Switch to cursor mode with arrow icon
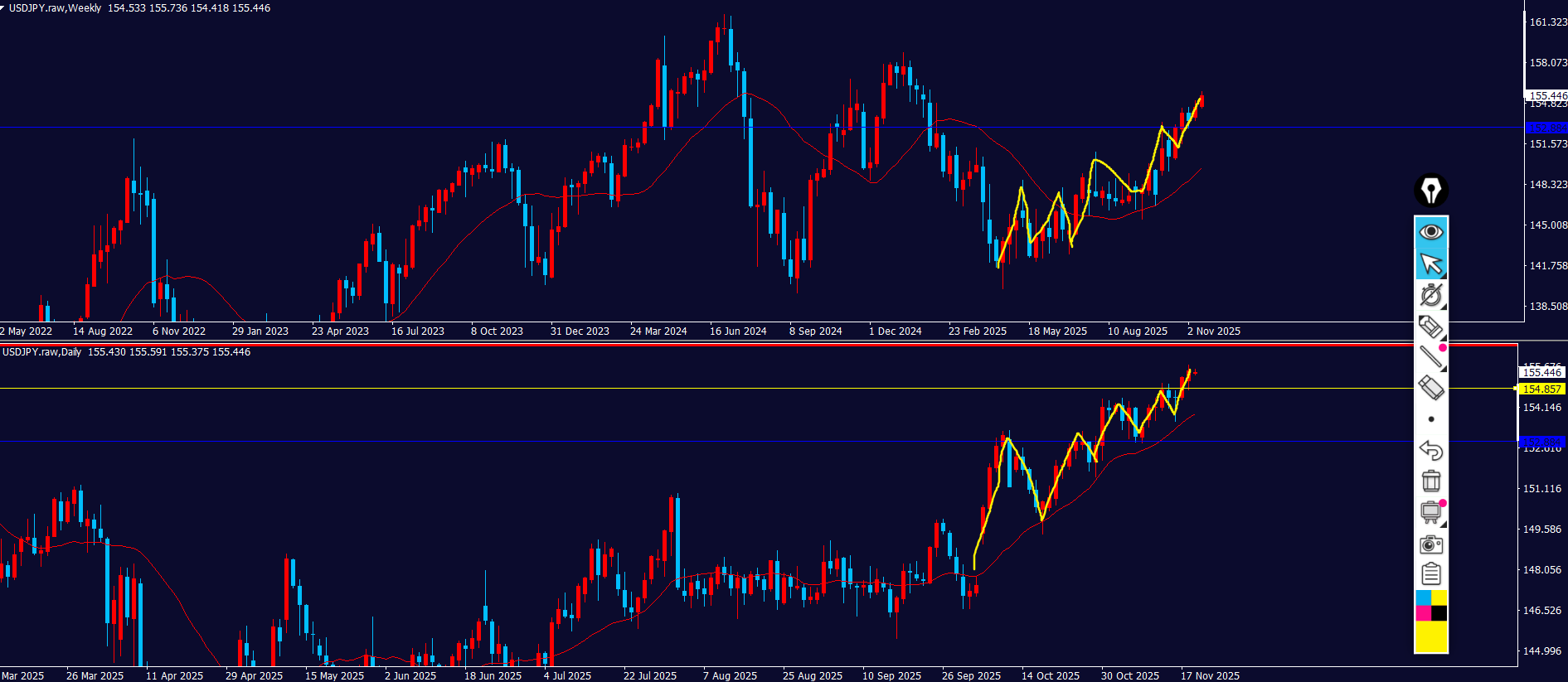The height and width of the screenshot is (682, 1568). click(x=1430, y=264)
